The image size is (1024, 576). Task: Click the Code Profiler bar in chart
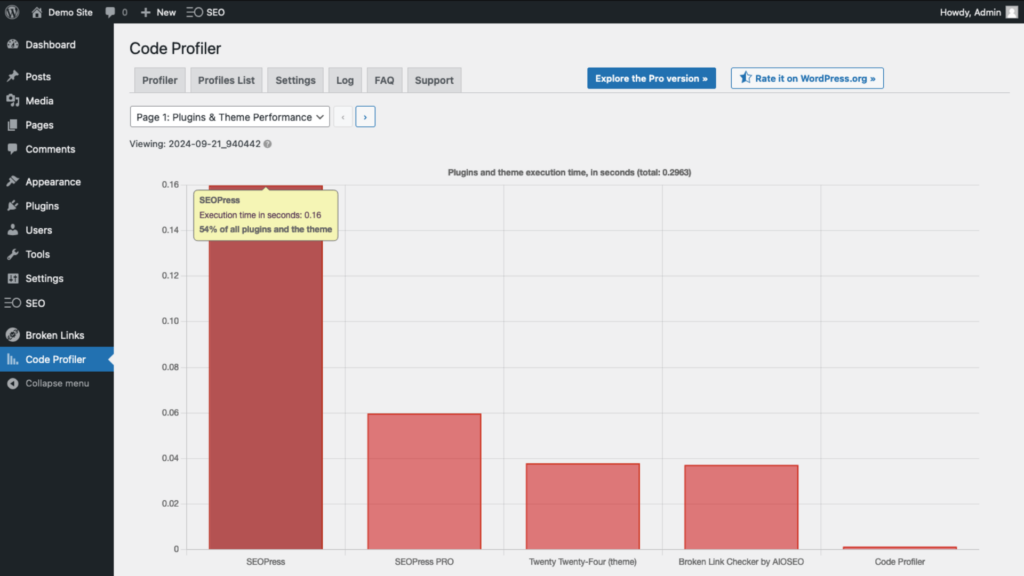900,548
